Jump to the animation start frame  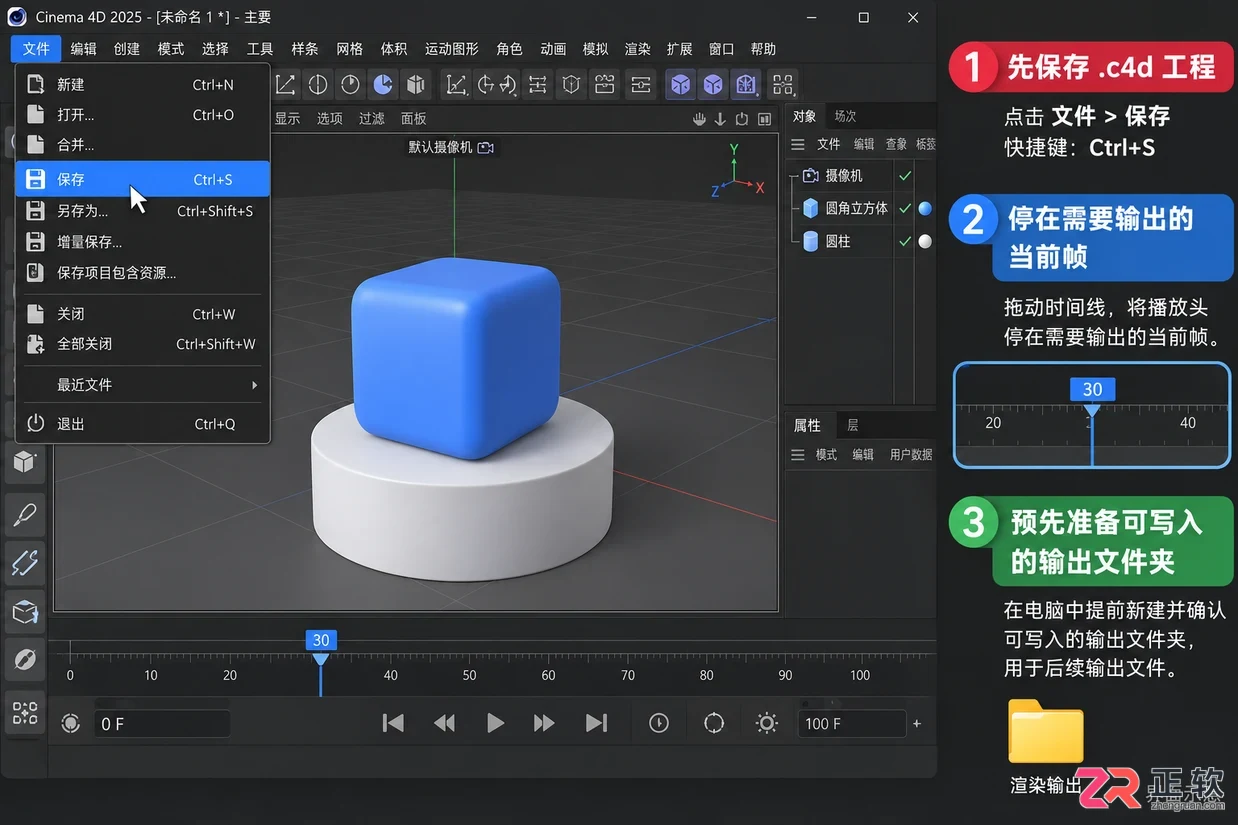(393, 723)
